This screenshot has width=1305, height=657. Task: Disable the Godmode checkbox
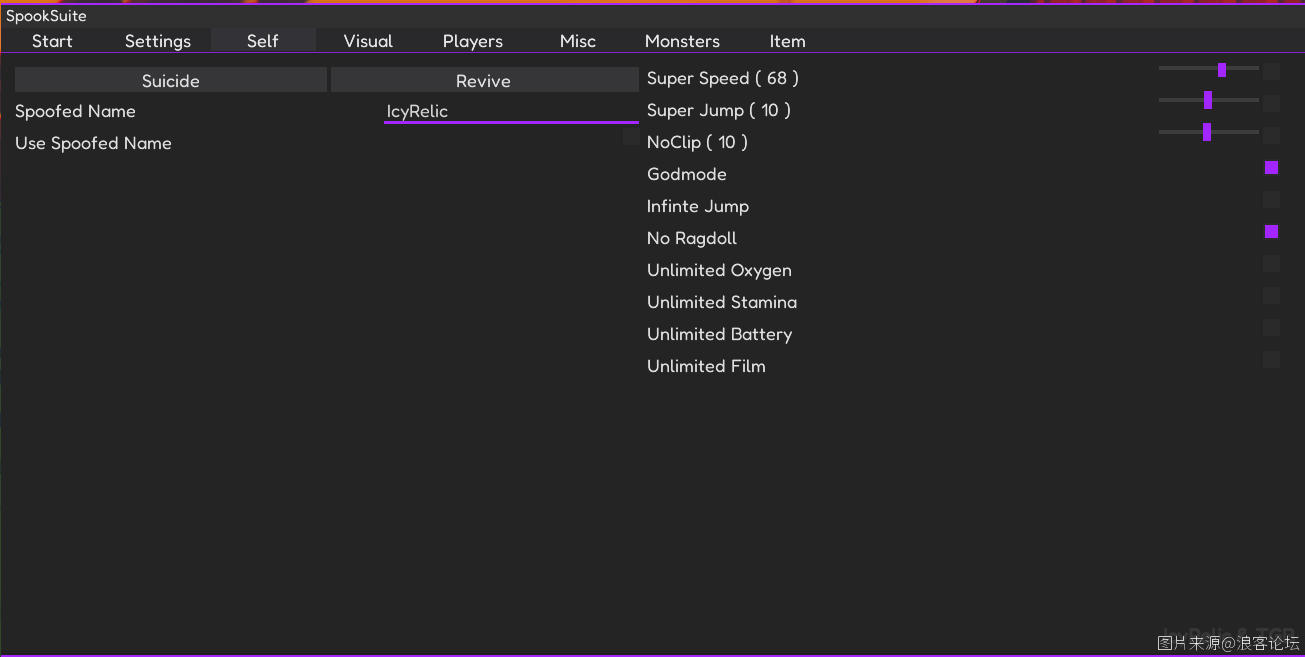(x=1271, y=168)
